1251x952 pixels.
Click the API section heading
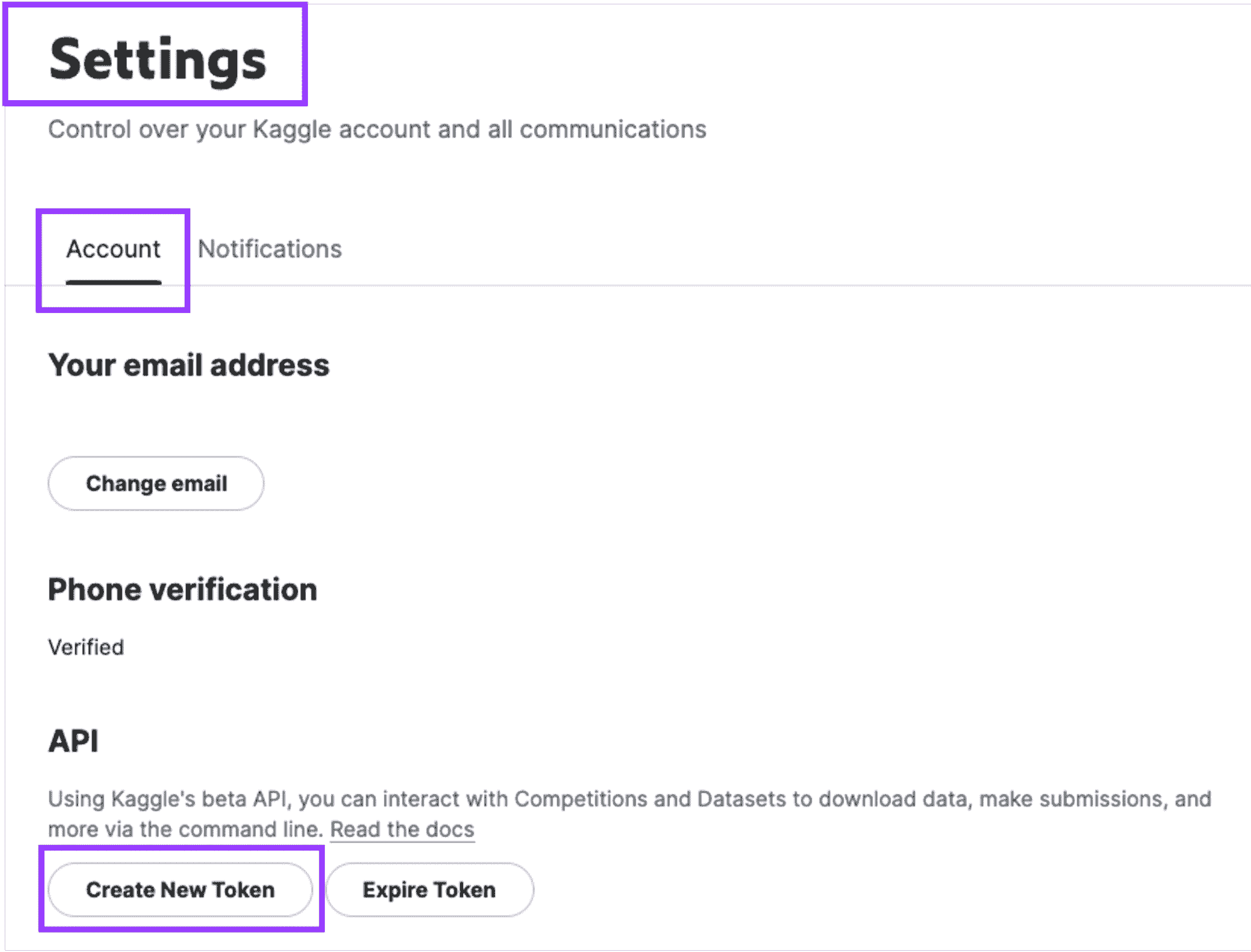point(73,741)
